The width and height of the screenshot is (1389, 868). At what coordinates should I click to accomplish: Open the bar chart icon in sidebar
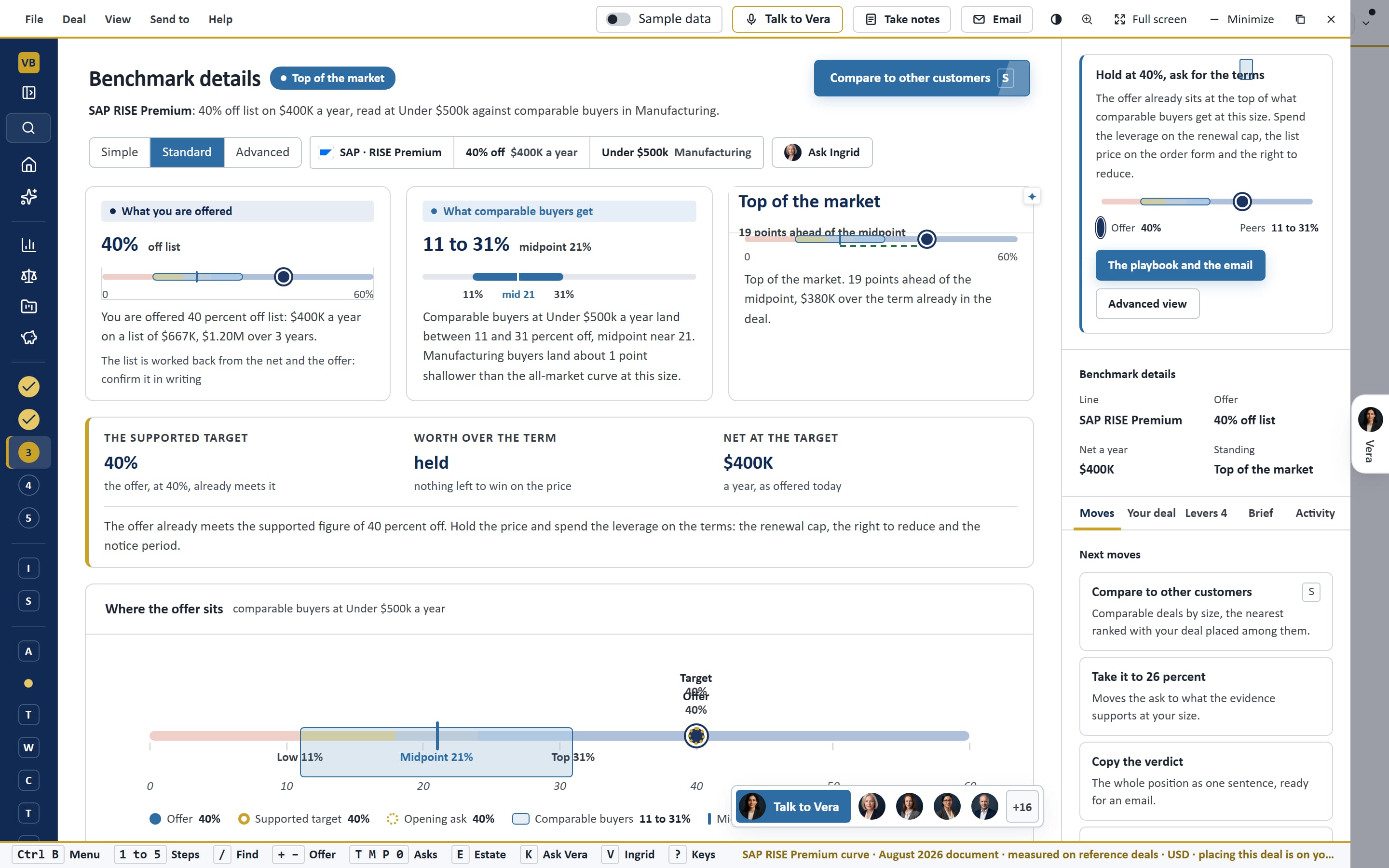click(28, 245)
